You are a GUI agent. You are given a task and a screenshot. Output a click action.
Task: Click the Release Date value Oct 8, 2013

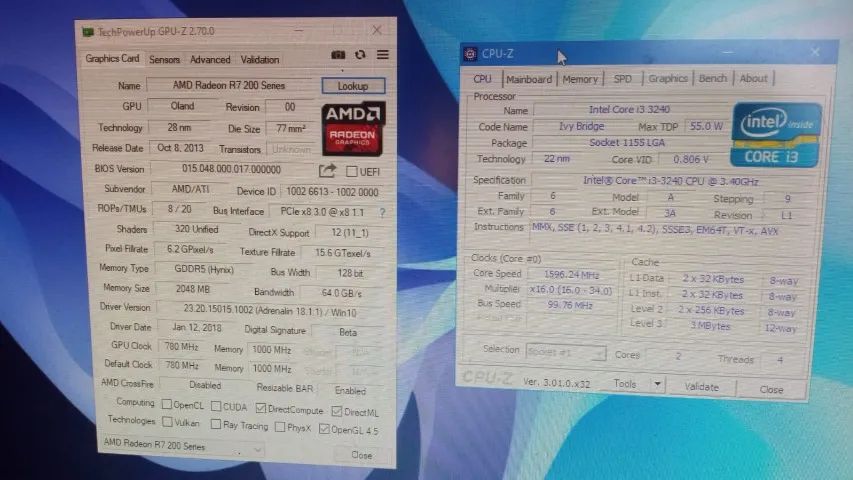tap(180, 147)
